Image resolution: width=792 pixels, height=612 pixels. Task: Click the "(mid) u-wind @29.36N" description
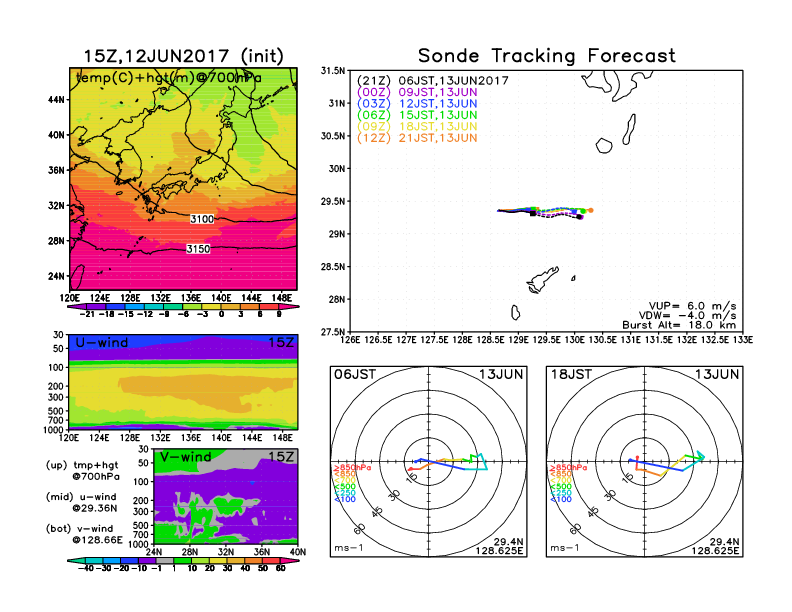(x=81, y=502)
